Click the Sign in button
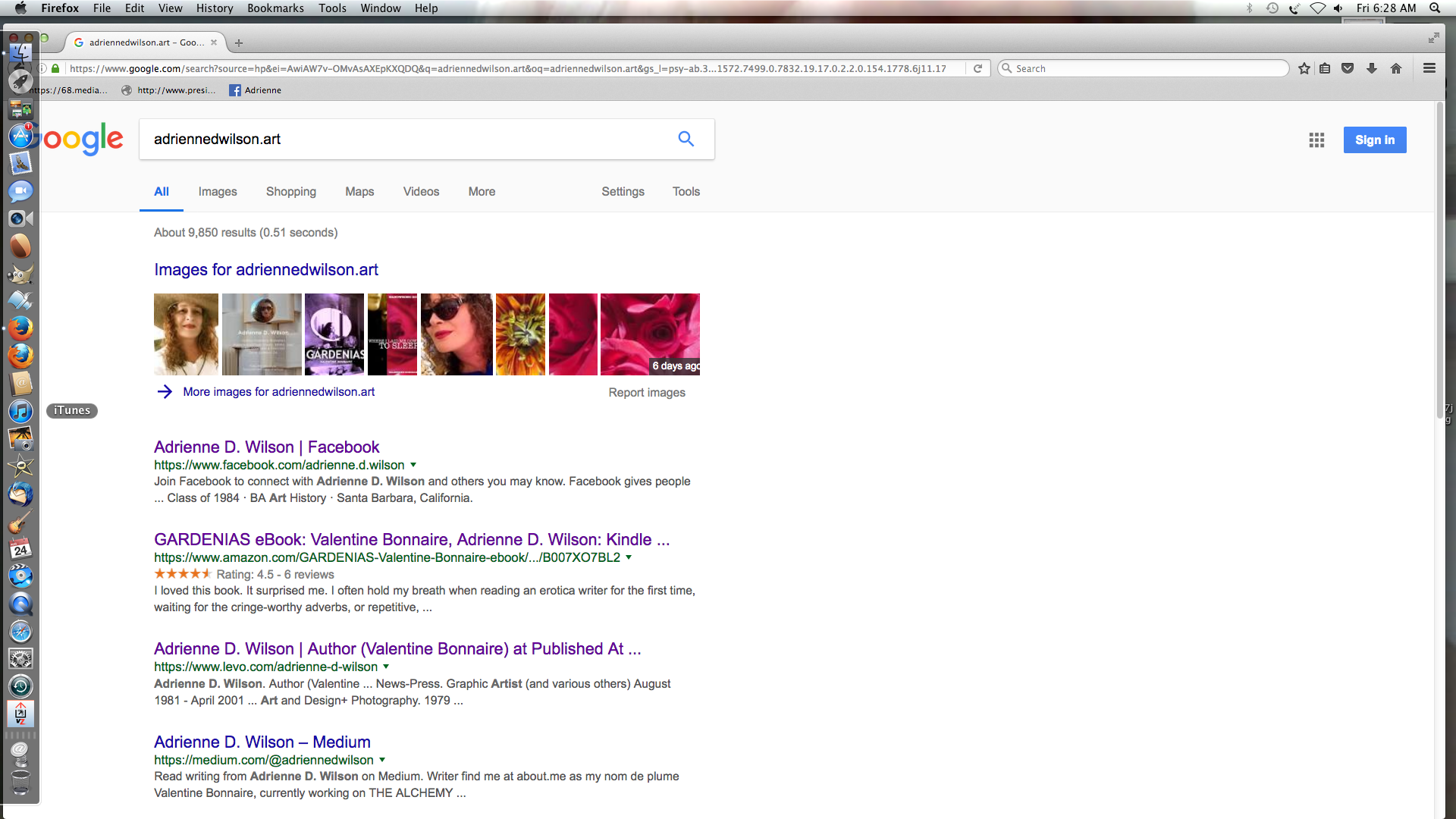 click(x=1374, y=140)
